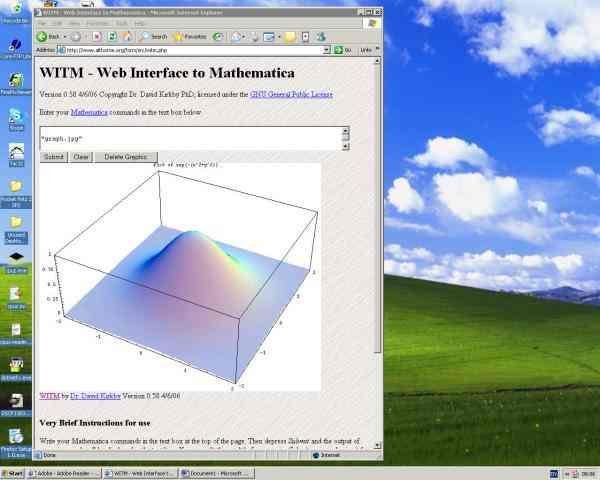Open the Edit menu
This screenshot has width=600, height=480.
(57, 24)
